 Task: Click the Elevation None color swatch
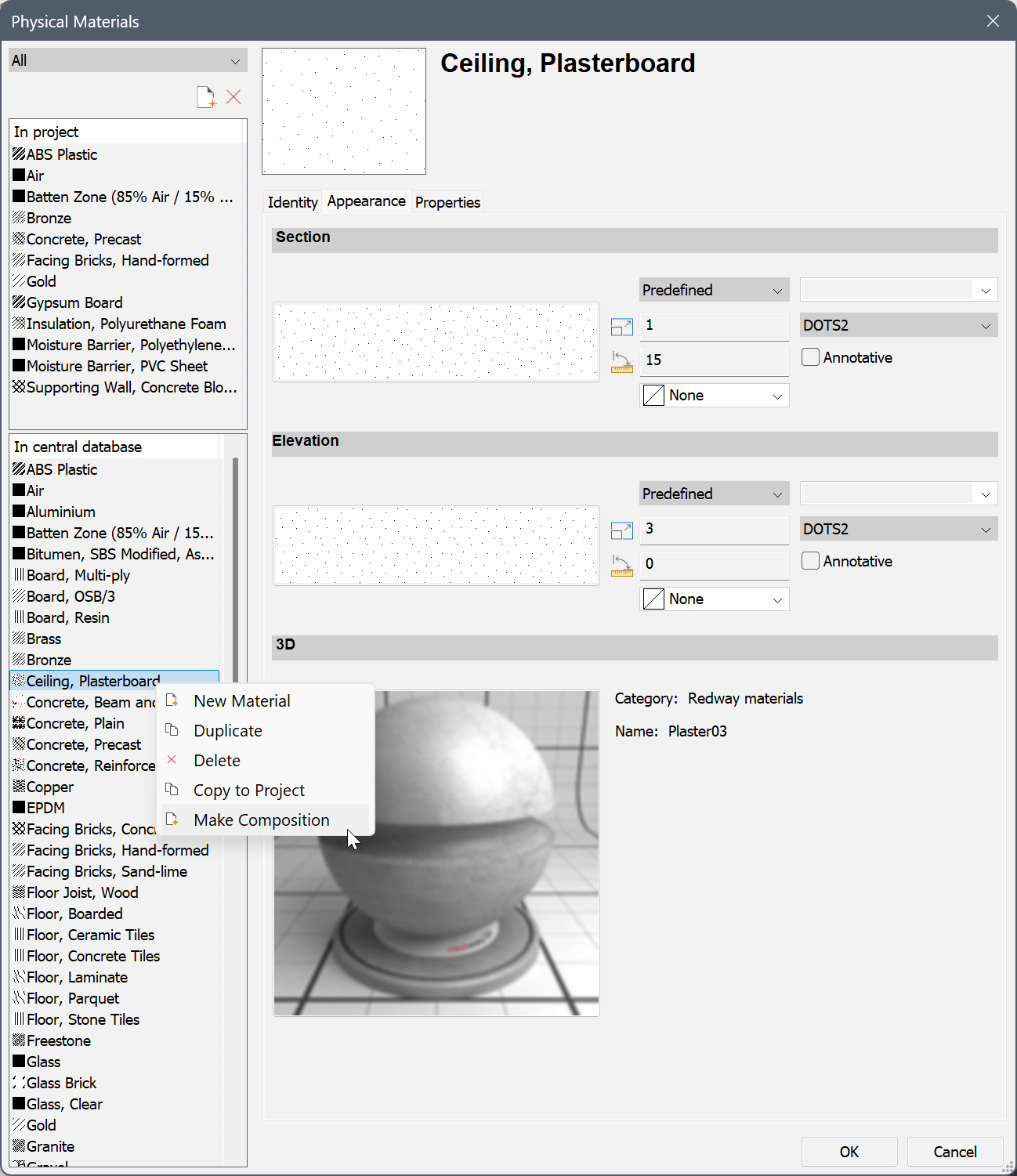[653, 599]
